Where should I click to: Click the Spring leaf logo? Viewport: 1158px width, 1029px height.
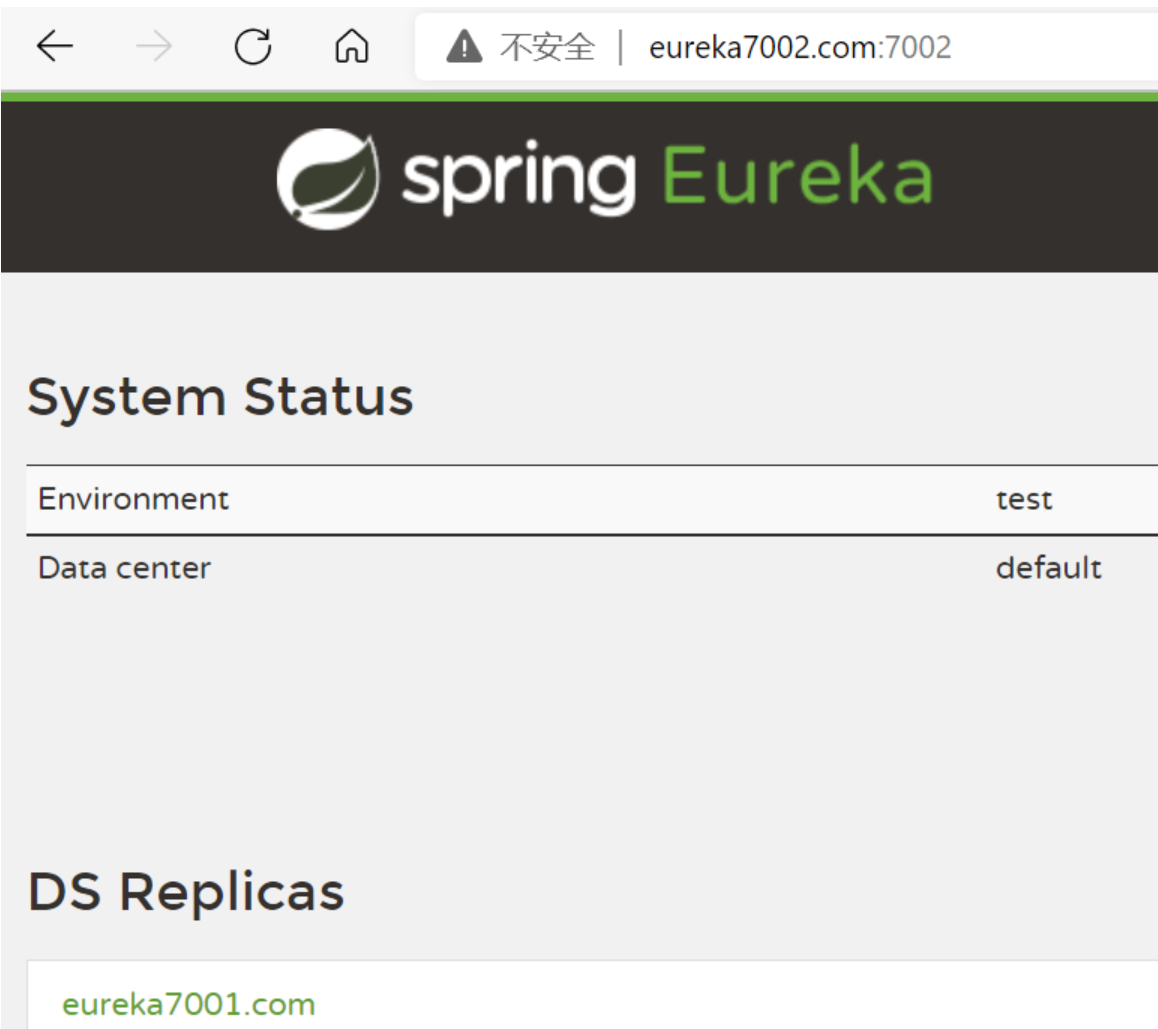tap(328, 179)
